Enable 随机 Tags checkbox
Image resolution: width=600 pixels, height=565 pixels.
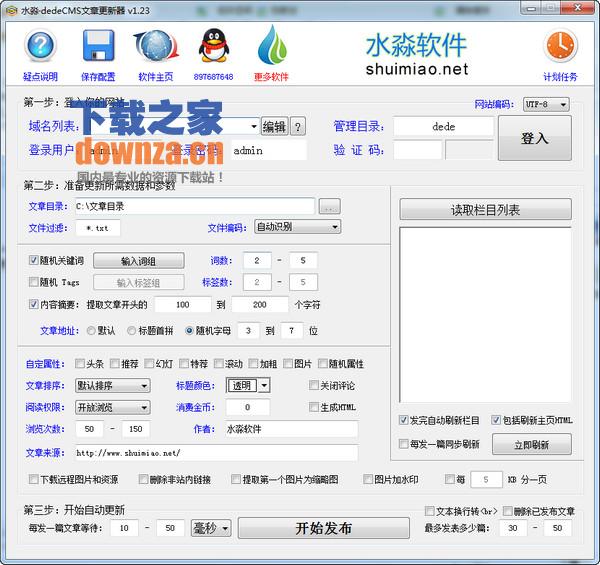[33, 282]
